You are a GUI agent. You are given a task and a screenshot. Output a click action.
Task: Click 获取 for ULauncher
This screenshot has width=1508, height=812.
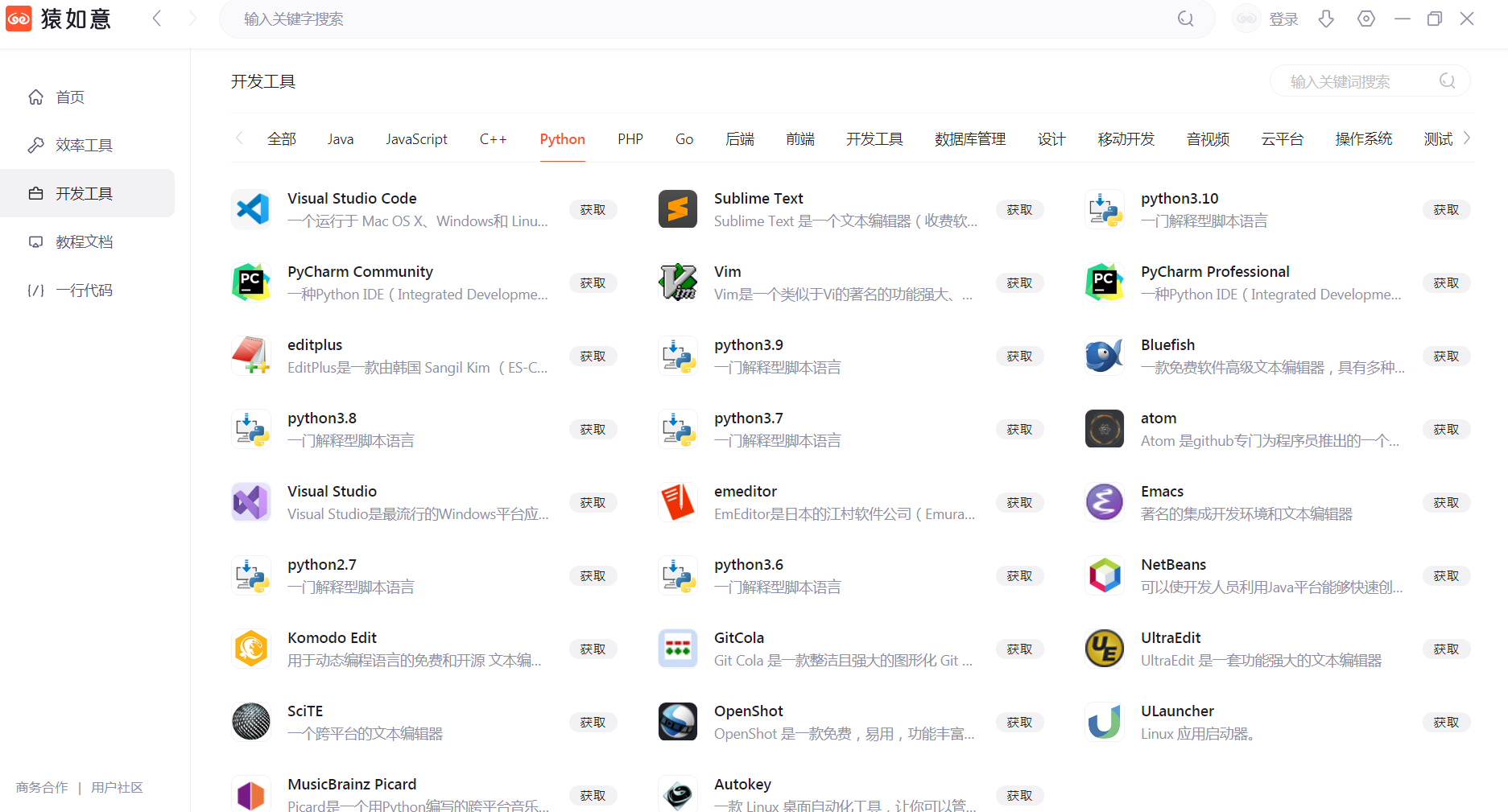[x=1447, y=723]
